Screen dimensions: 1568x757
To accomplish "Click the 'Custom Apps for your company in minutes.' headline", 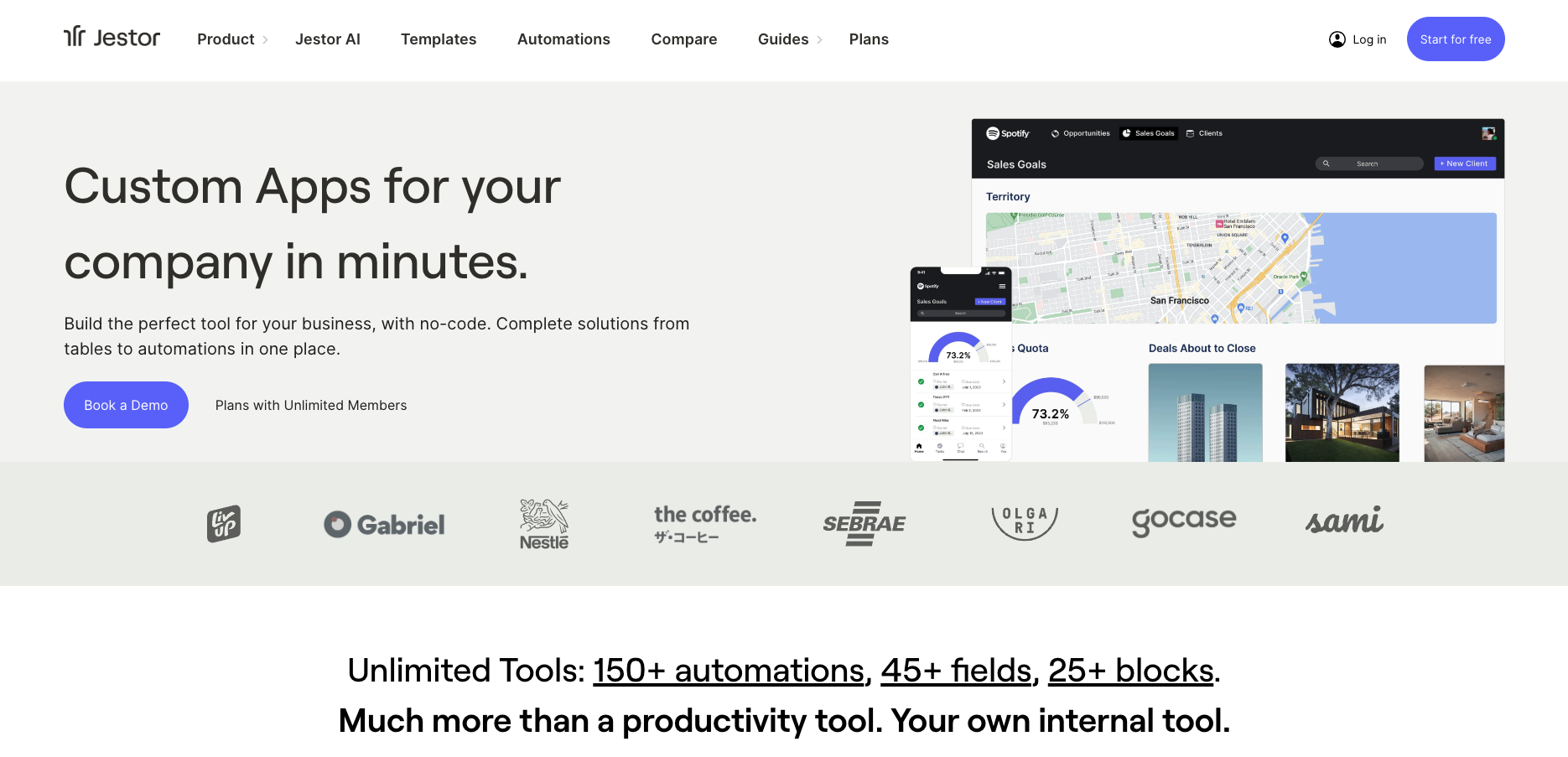I will tap(312, 224).
